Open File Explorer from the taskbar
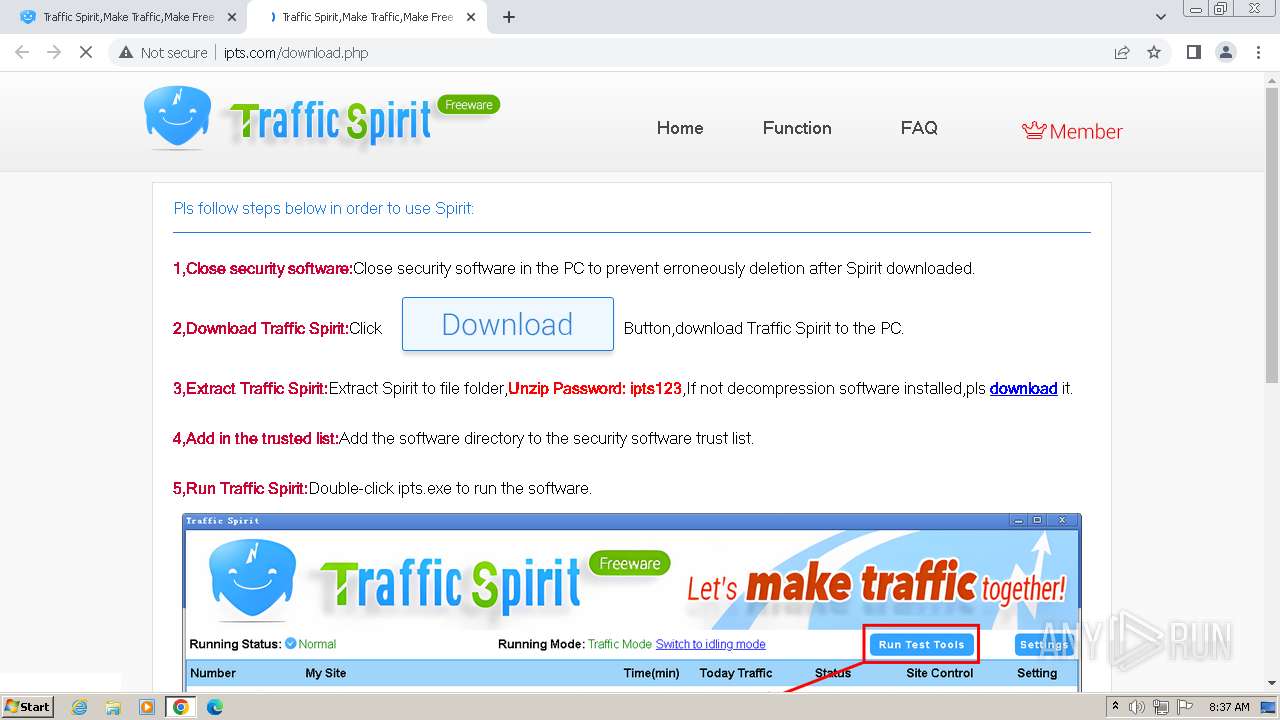1280x720 pixels. pos(113,707)
